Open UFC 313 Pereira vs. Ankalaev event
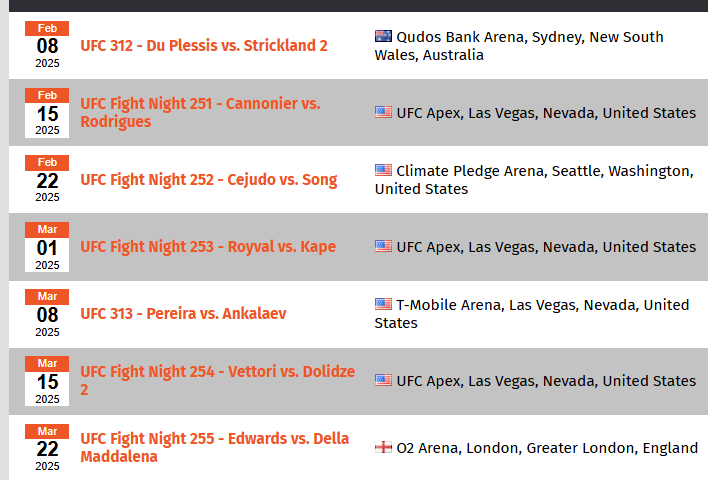The width and height of the screenshot is (708, 480). pos(183,314)
